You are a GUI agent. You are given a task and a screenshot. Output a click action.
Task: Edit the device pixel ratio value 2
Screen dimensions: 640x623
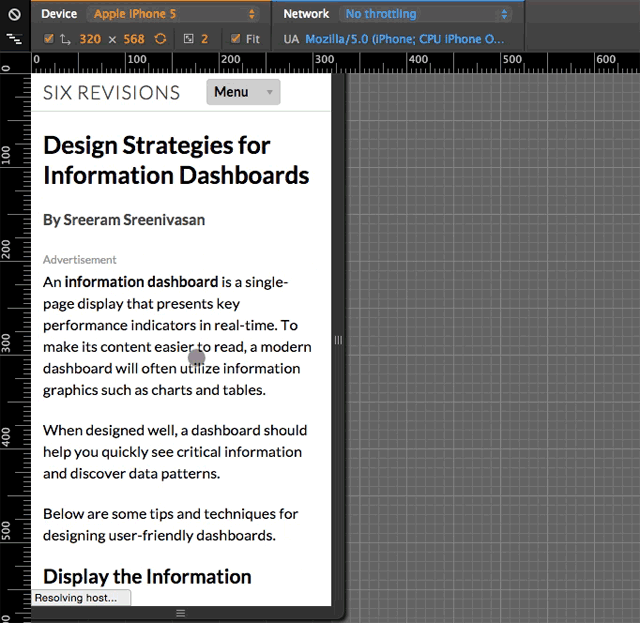click(205, 39)
